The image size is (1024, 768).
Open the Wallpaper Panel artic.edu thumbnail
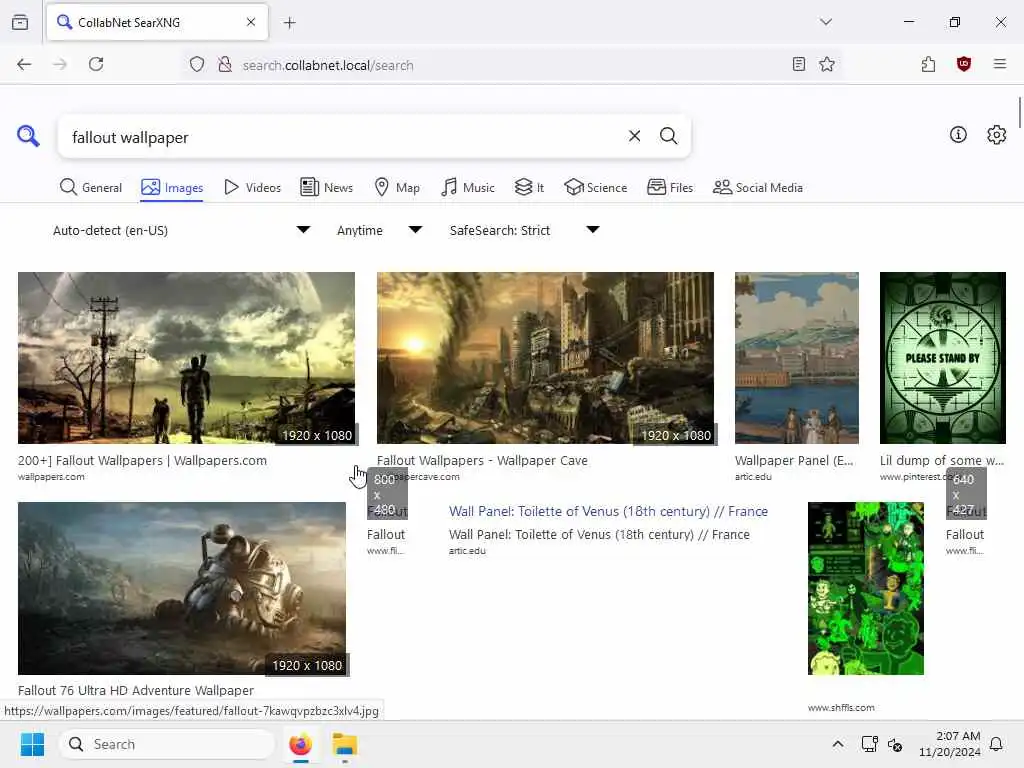[797, 358]
